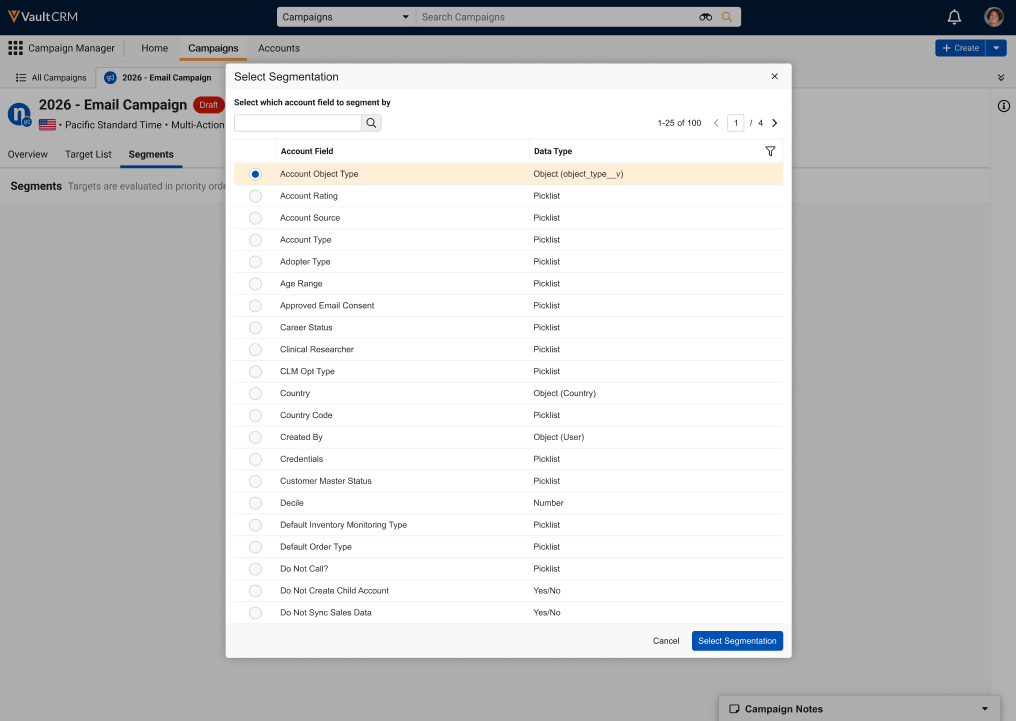Click the notifications bell icon
Image resolution: width=1016 pixels, height=721 pixels.
point(954,17)
